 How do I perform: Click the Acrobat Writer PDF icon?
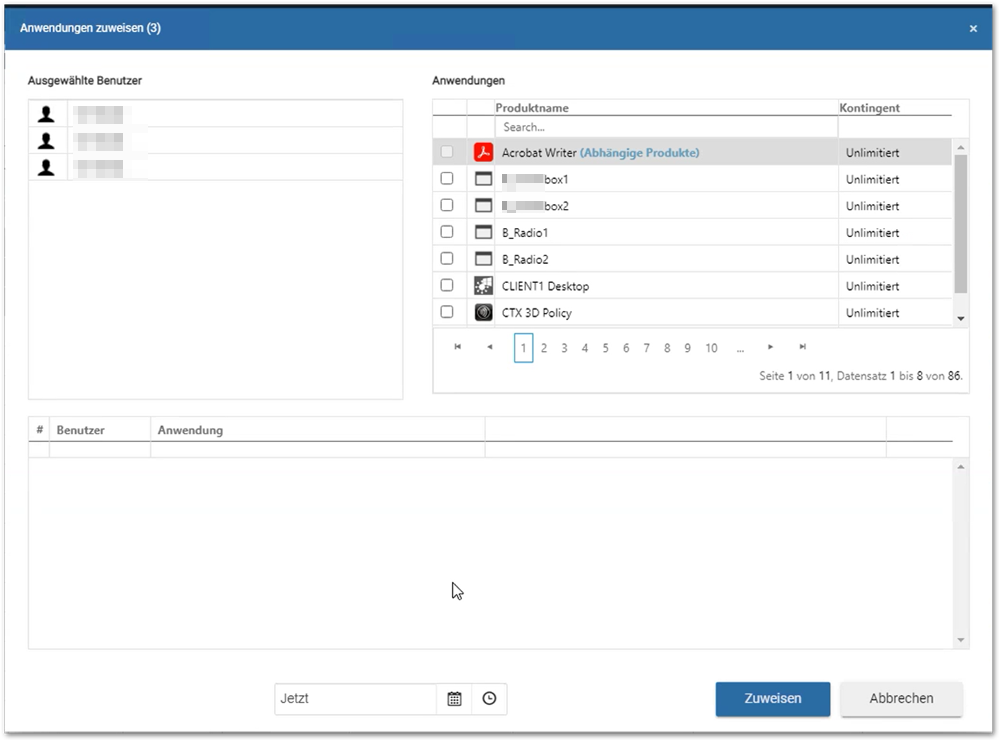point(483,152)
